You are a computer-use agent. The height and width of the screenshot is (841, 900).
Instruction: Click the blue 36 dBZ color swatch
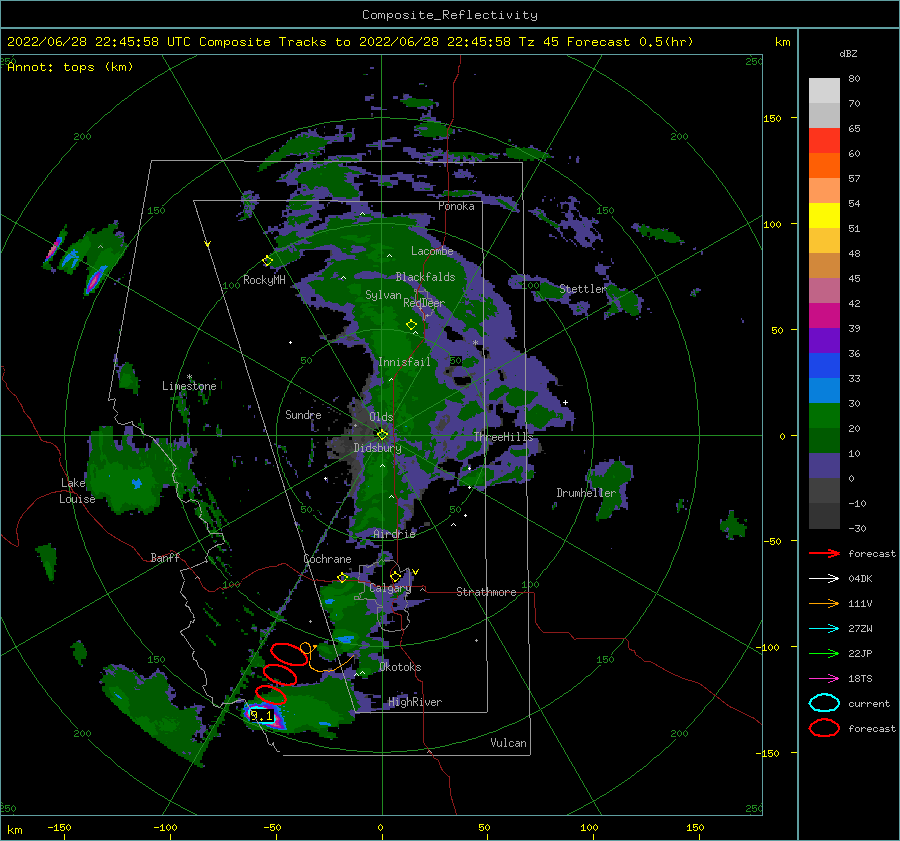[x=824, y=366]
